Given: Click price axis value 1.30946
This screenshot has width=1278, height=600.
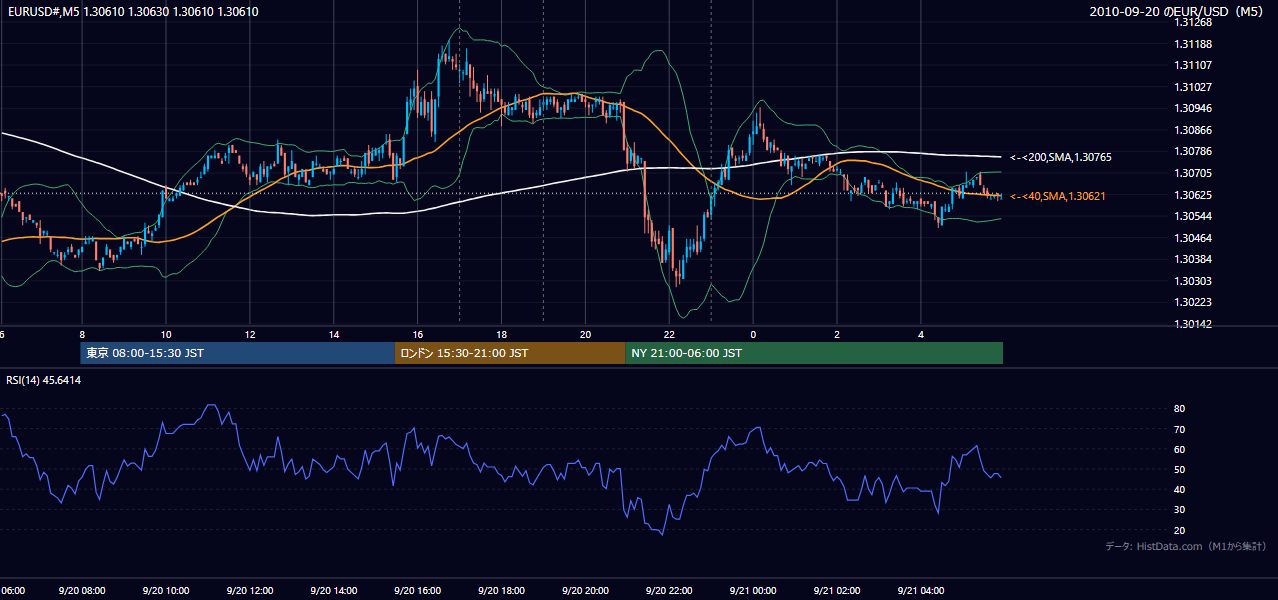Looking at the screenshot, I should click(1194, 108).
